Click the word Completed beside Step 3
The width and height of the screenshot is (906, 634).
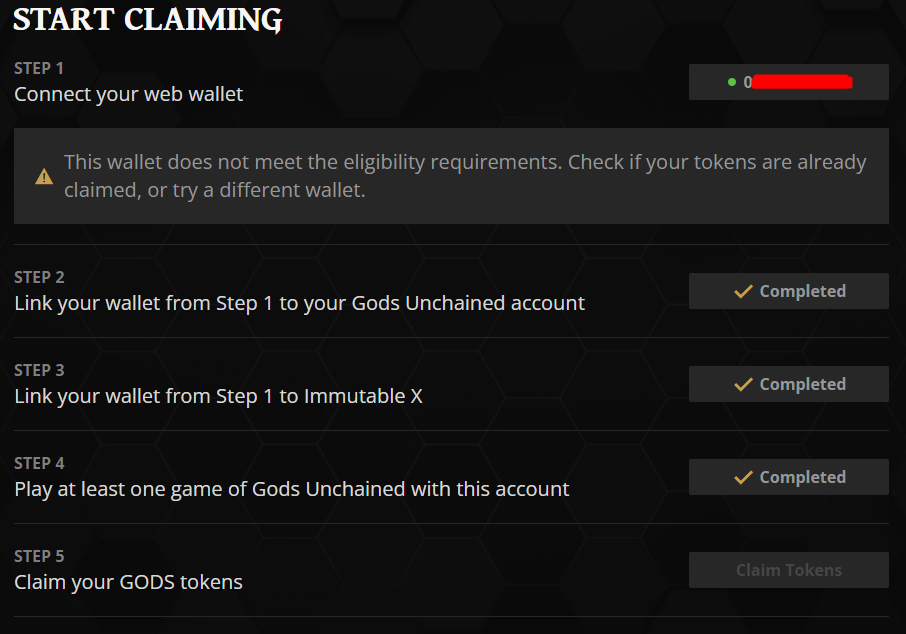tap(802, 385)
